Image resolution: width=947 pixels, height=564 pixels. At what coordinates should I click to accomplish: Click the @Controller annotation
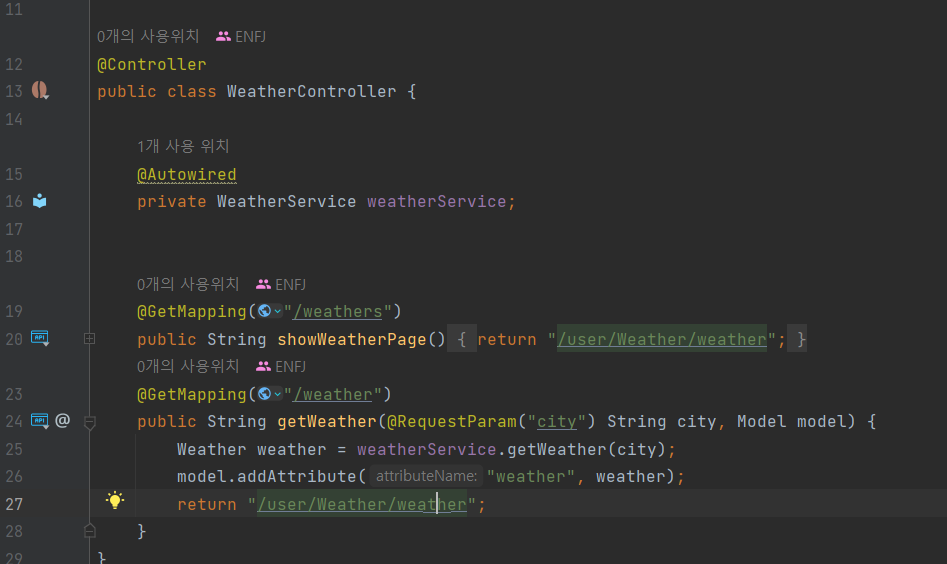coord(152,64)
